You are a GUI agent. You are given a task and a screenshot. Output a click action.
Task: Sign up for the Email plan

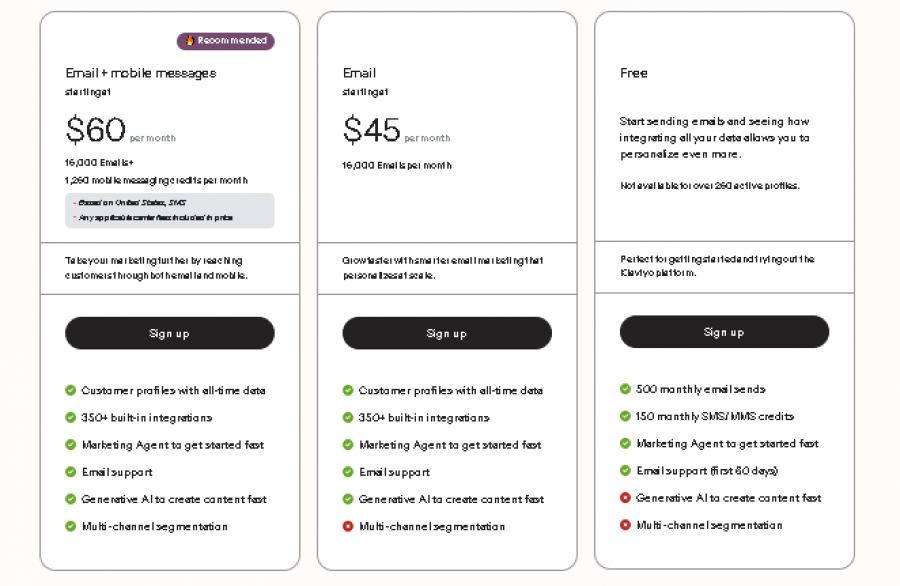pyautogui.click(x=447, y=333)
